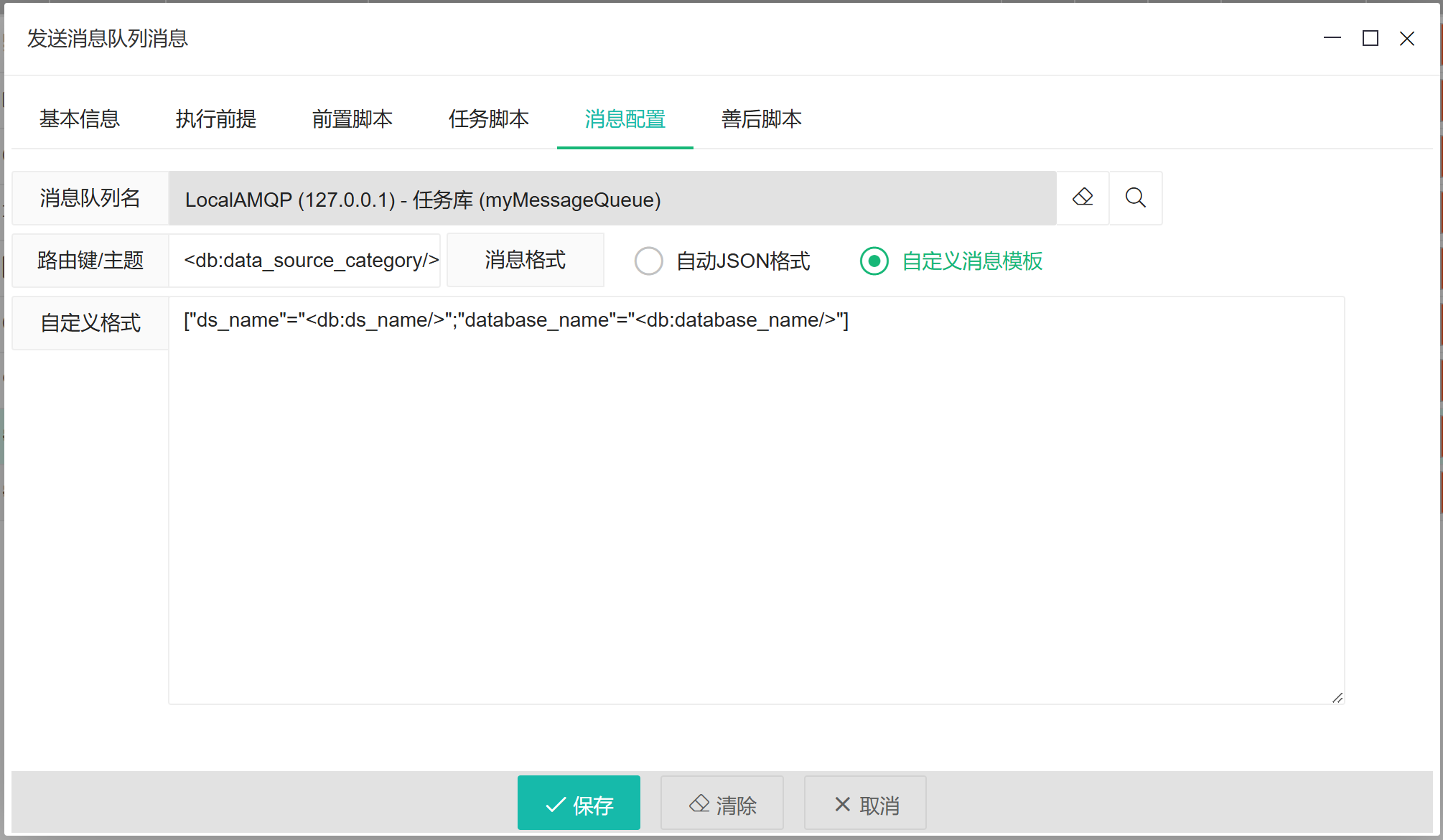Click the textarea resize handle corner
Image resolution: width=1443 pixels, height=840 pixels.
coord(1337,698)
